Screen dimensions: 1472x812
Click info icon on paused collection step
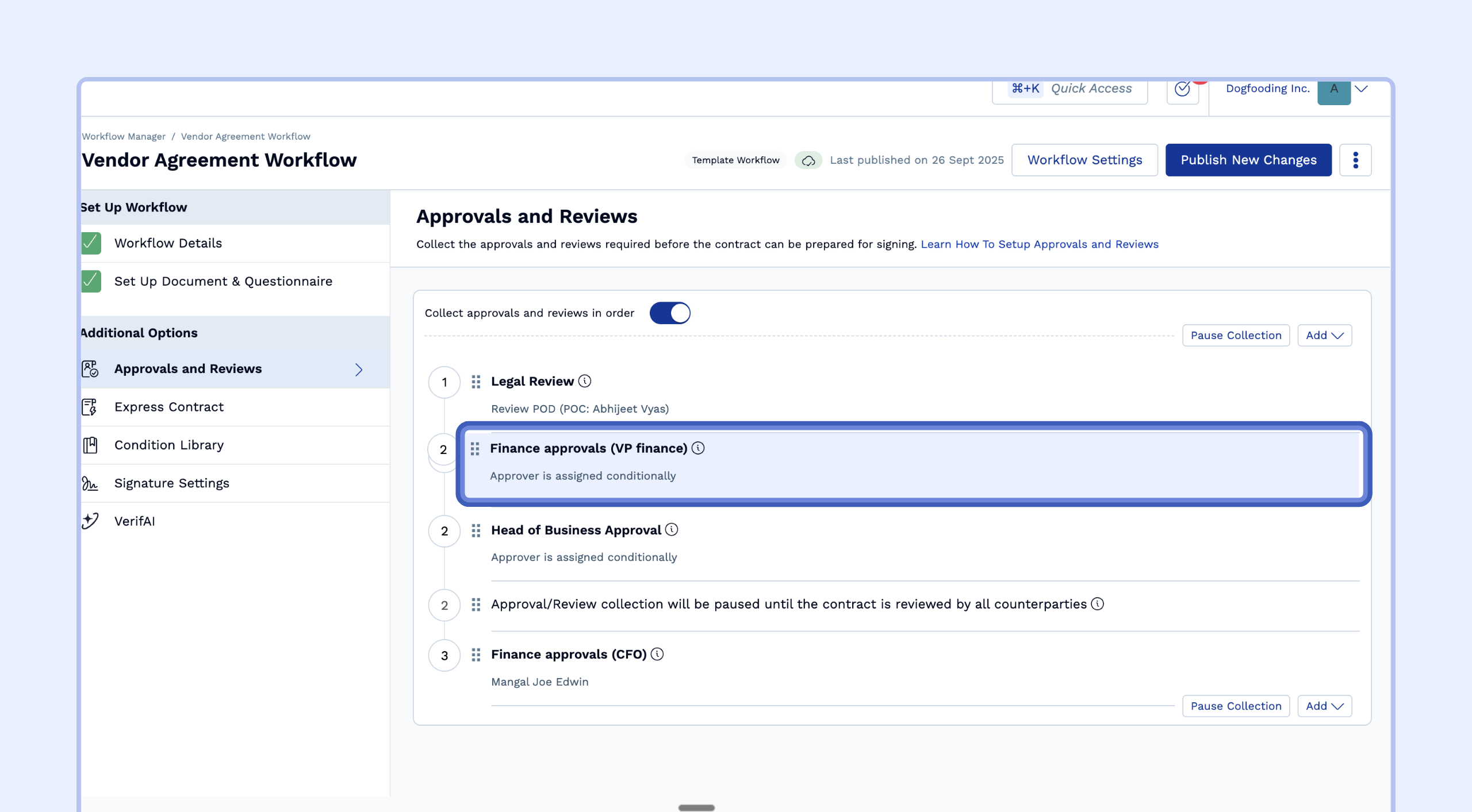click(x=1097, y=604)
